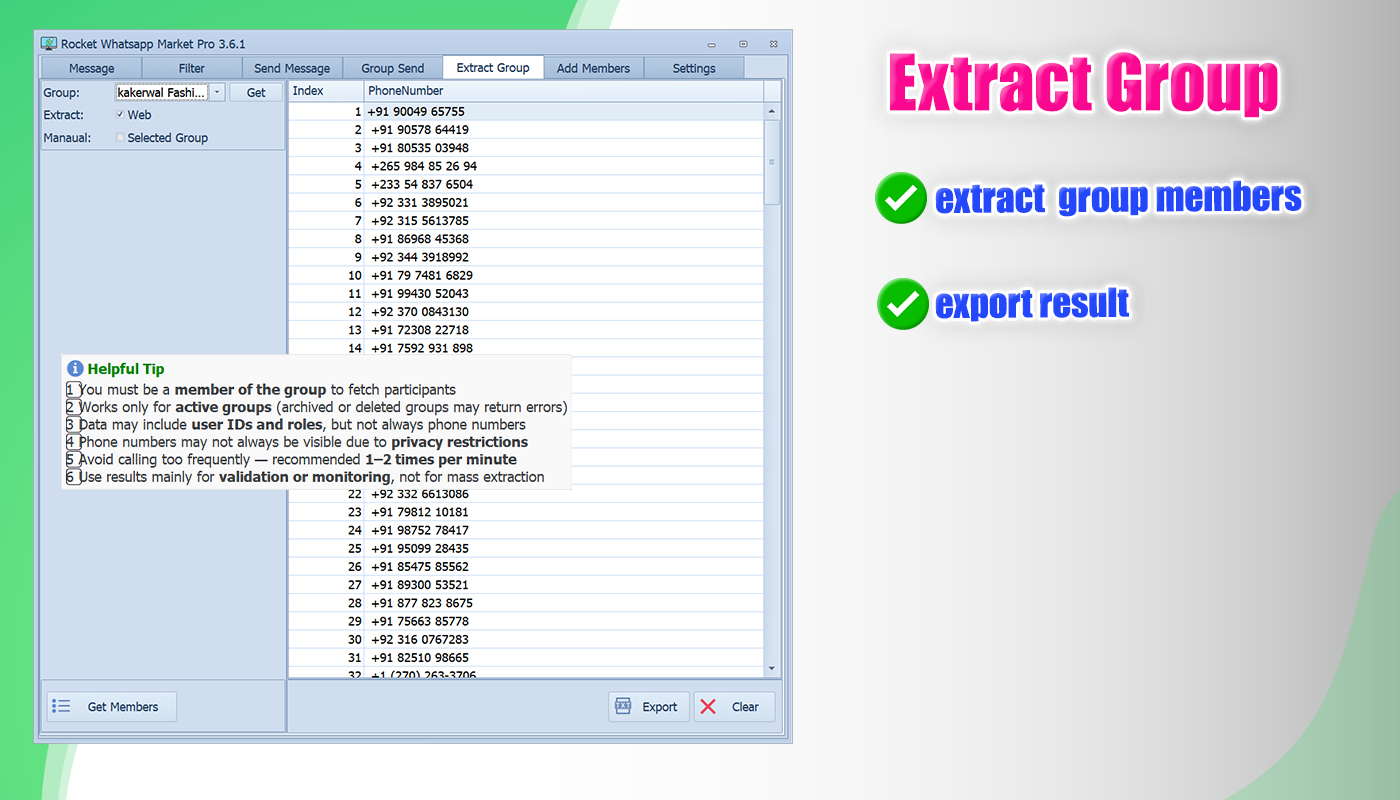
Task: Switch to the Message tab
Action: (91, 68)
